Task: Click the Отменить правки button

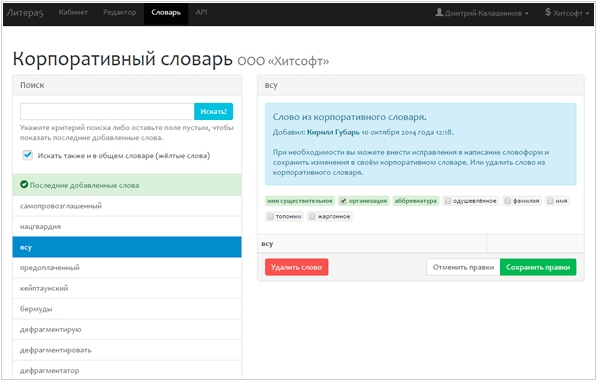Action: [x=463, y=267]
